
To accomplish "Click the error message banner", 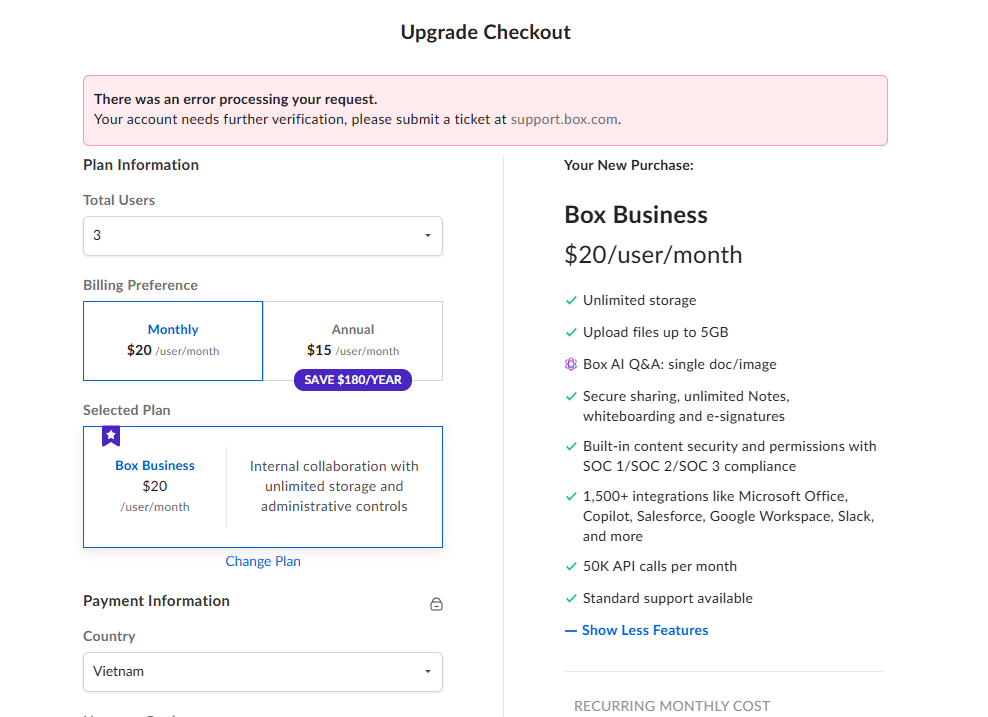I will pyautogui.click(x=485, y=110).
